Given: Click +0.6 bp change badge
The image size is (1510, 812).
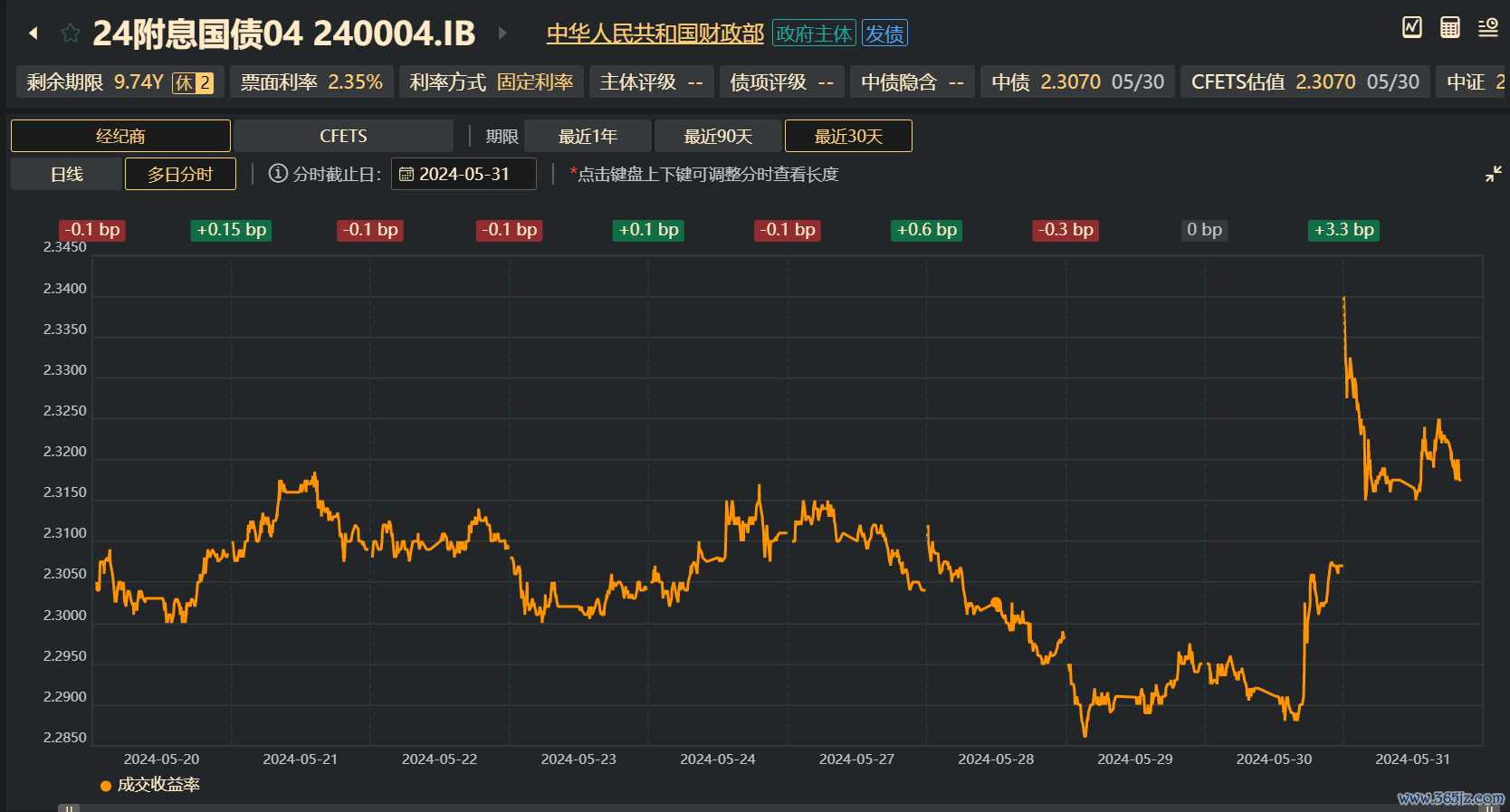Looking at the screenshot, I should (927, 230).
